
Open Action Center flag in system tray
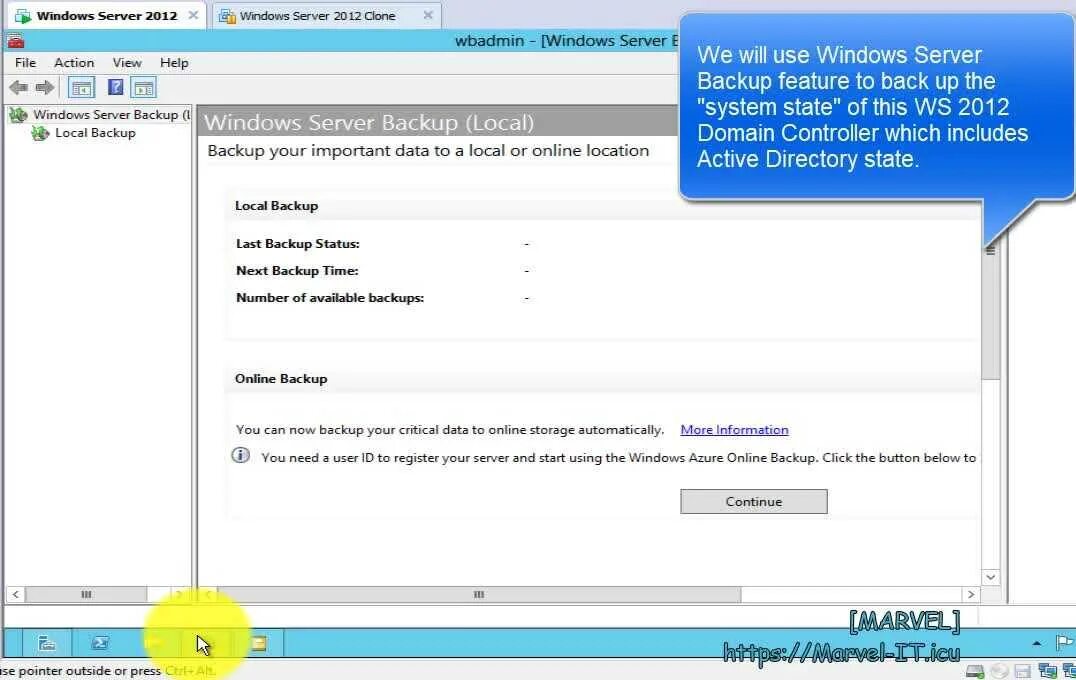point(1064,643)
